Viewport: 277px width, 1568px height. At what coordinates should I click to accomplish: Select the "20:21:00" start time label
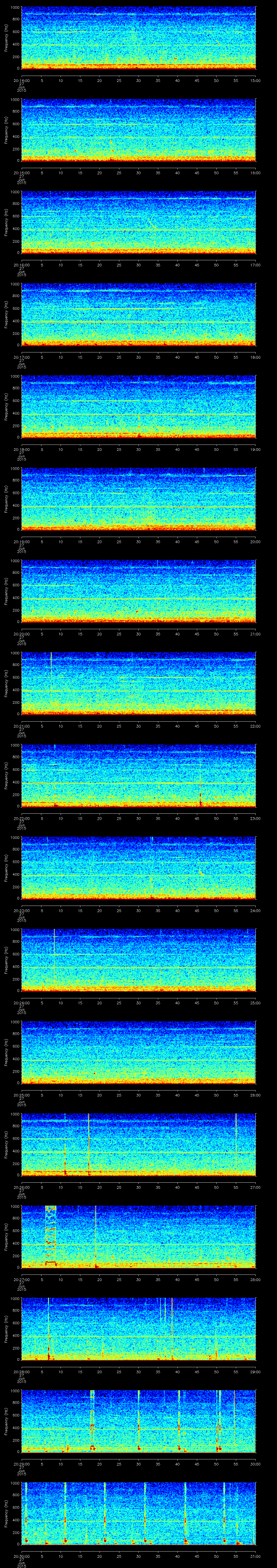(22, 726)
